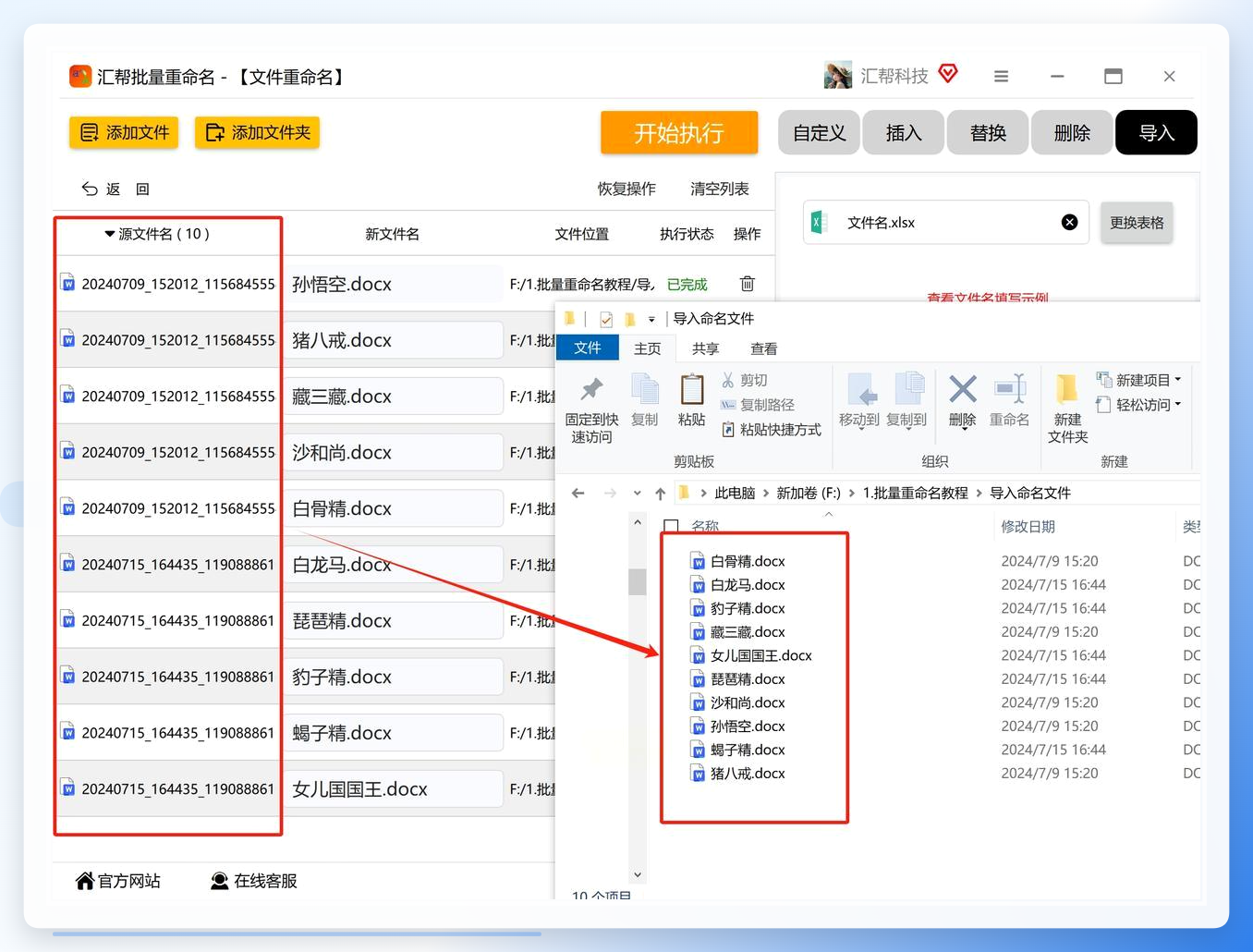Click the properties checkmark icon in Explorer titlebar
1253x952 pixels.
606,320
